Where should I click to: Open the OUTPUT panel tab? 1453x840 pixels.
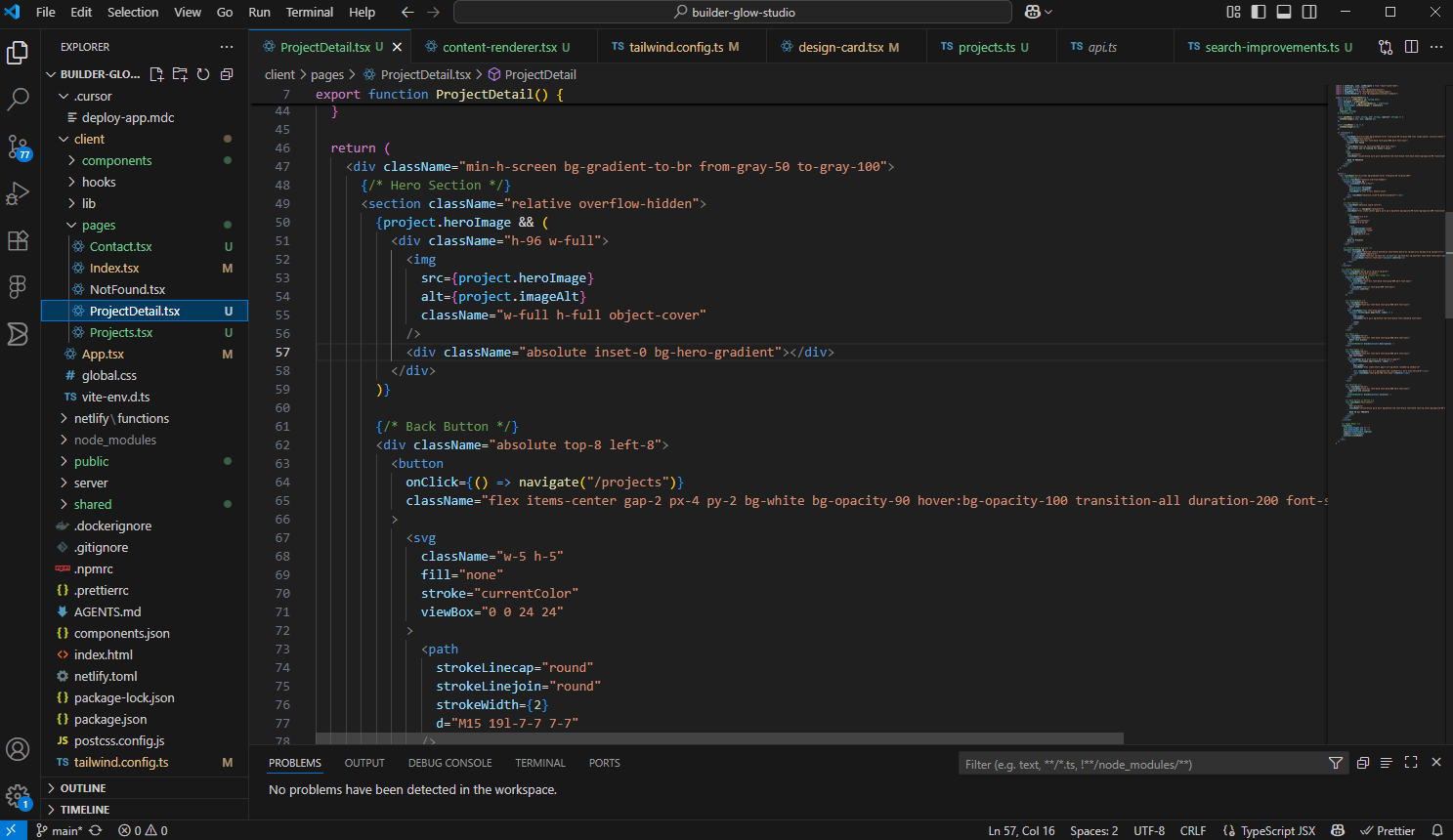pyautogui.click(x=364, y=763)
